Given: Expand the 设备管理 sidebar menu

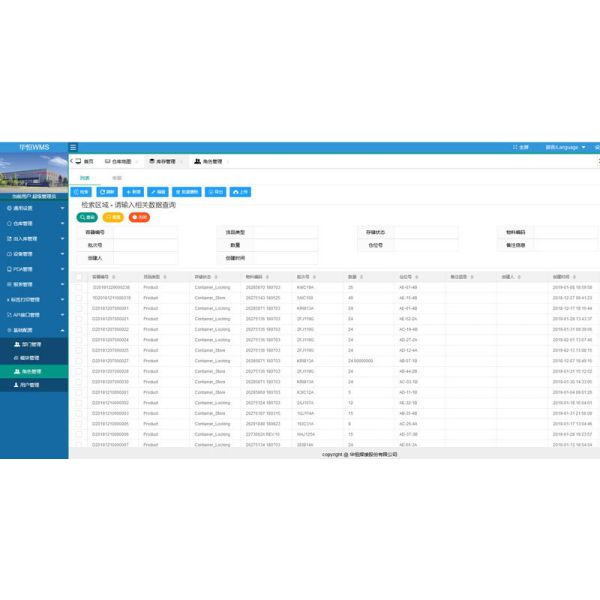Looking at the screenshot, I should (x=34, y=254).
